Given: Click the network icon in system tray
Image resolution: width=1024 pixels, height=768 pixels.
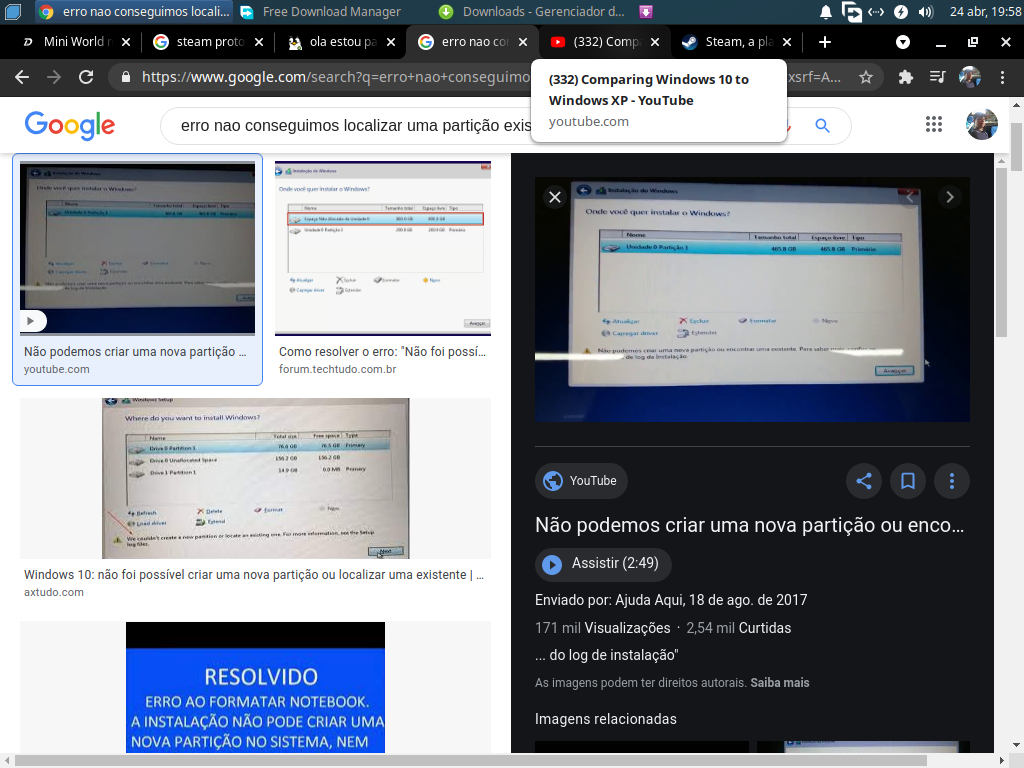Looking at the screenshot, I should pyautogui.click(x=876, y=12).
